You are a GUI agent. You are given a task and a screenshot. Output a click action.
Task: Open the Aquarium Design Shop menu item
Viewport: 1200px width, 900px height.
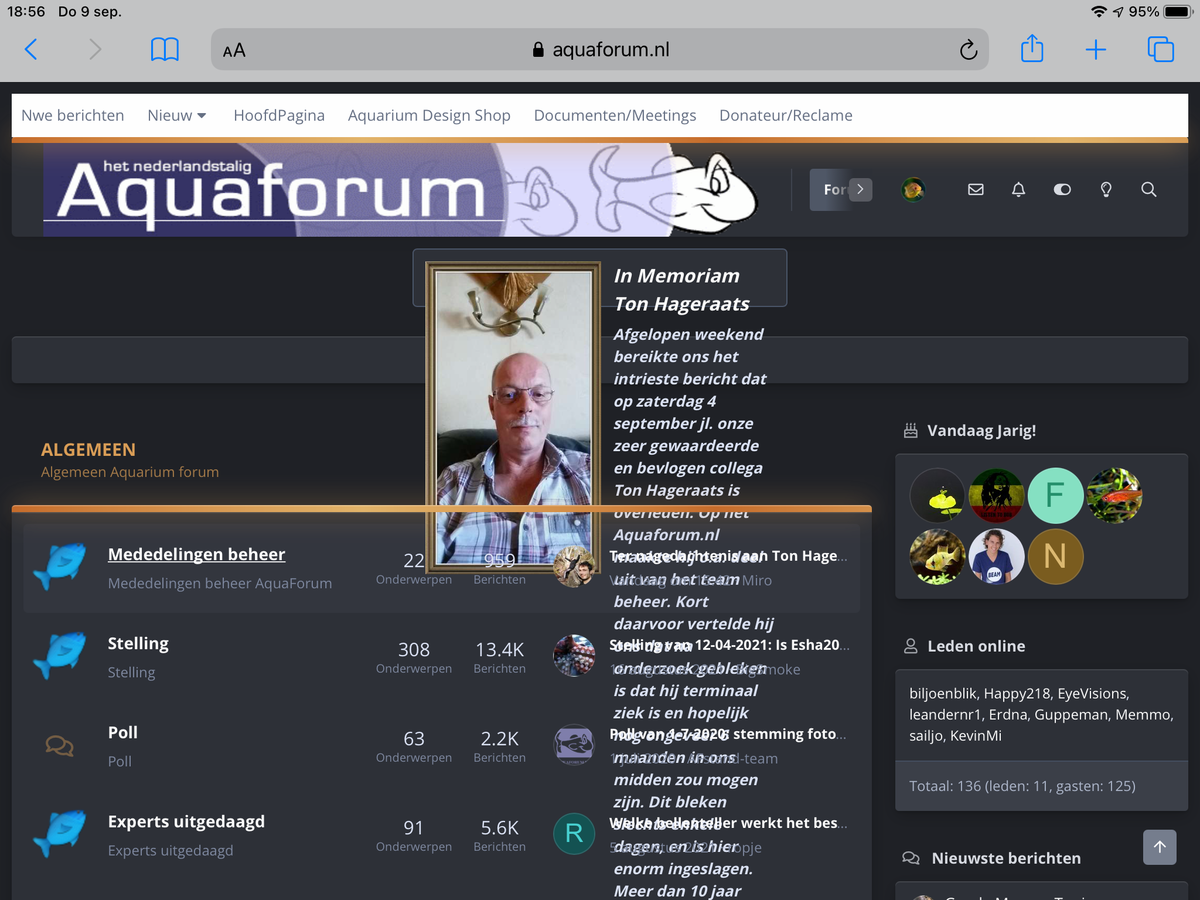(x=429, y=115)
